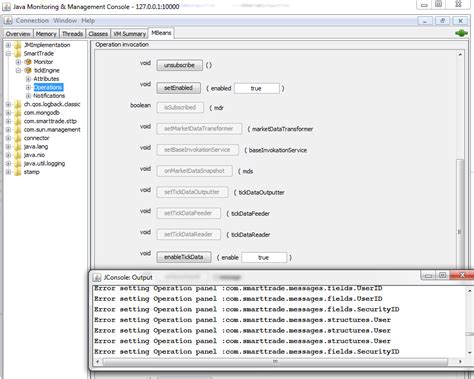The image size is (474, 379).
Task: Click the Java icon in the title bar
Action: click(6, 7)
